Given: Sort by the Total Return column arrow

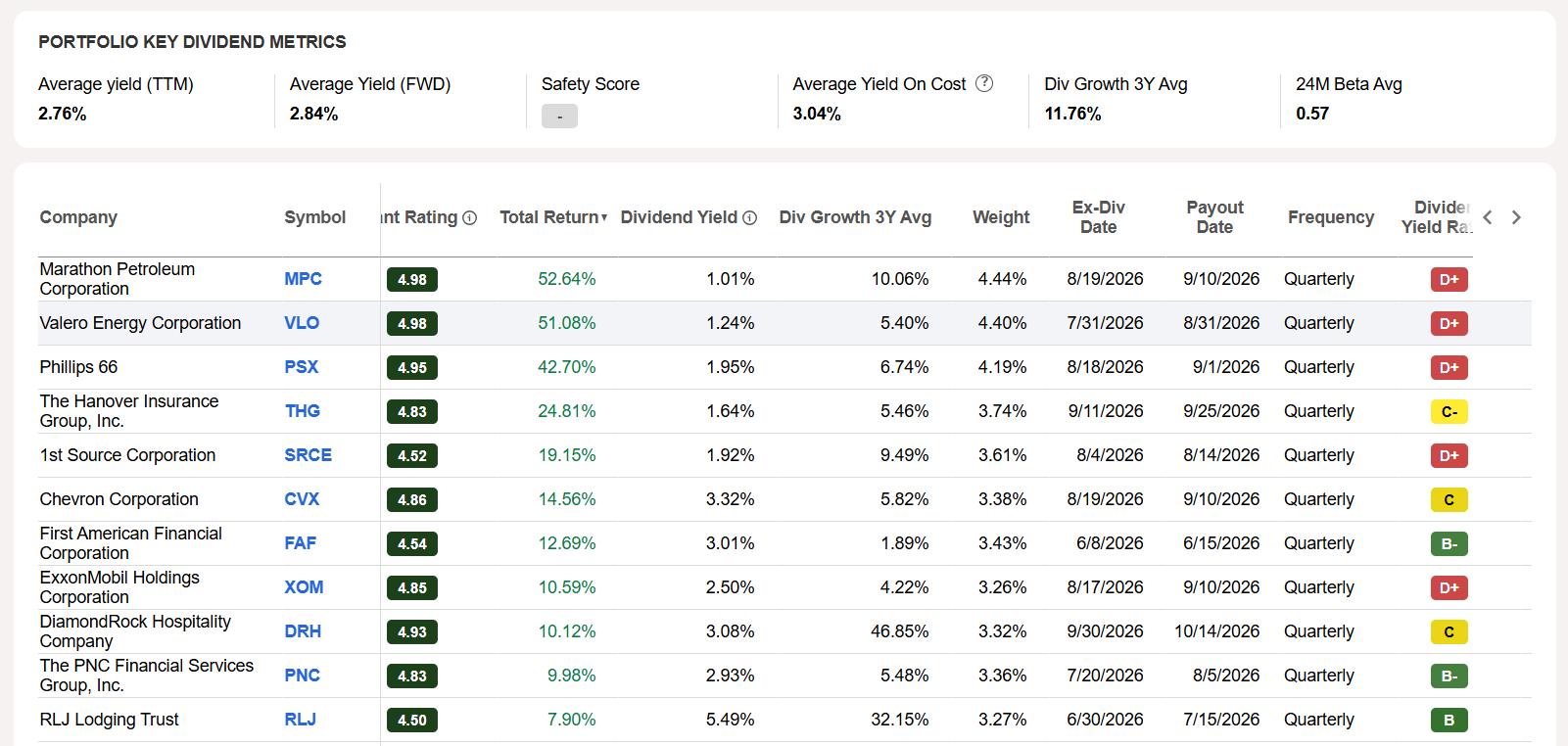Looking at the screenshot, I should click(604, 218).
